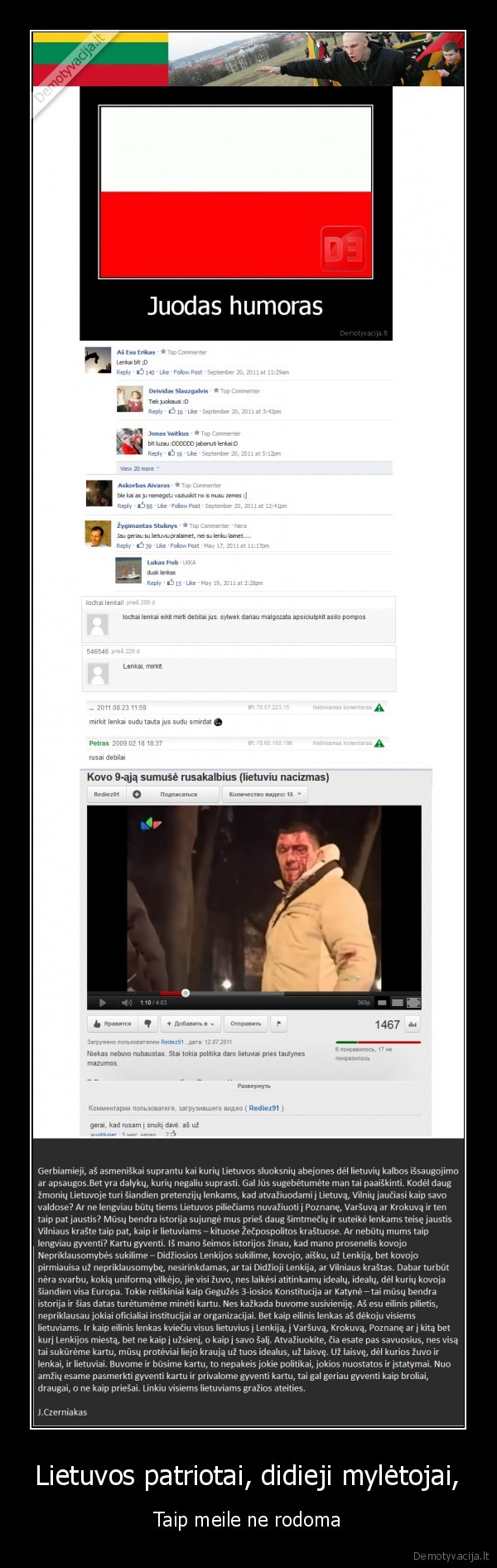Click the thumbs-up icon showing 88 likes

[142, 506]
